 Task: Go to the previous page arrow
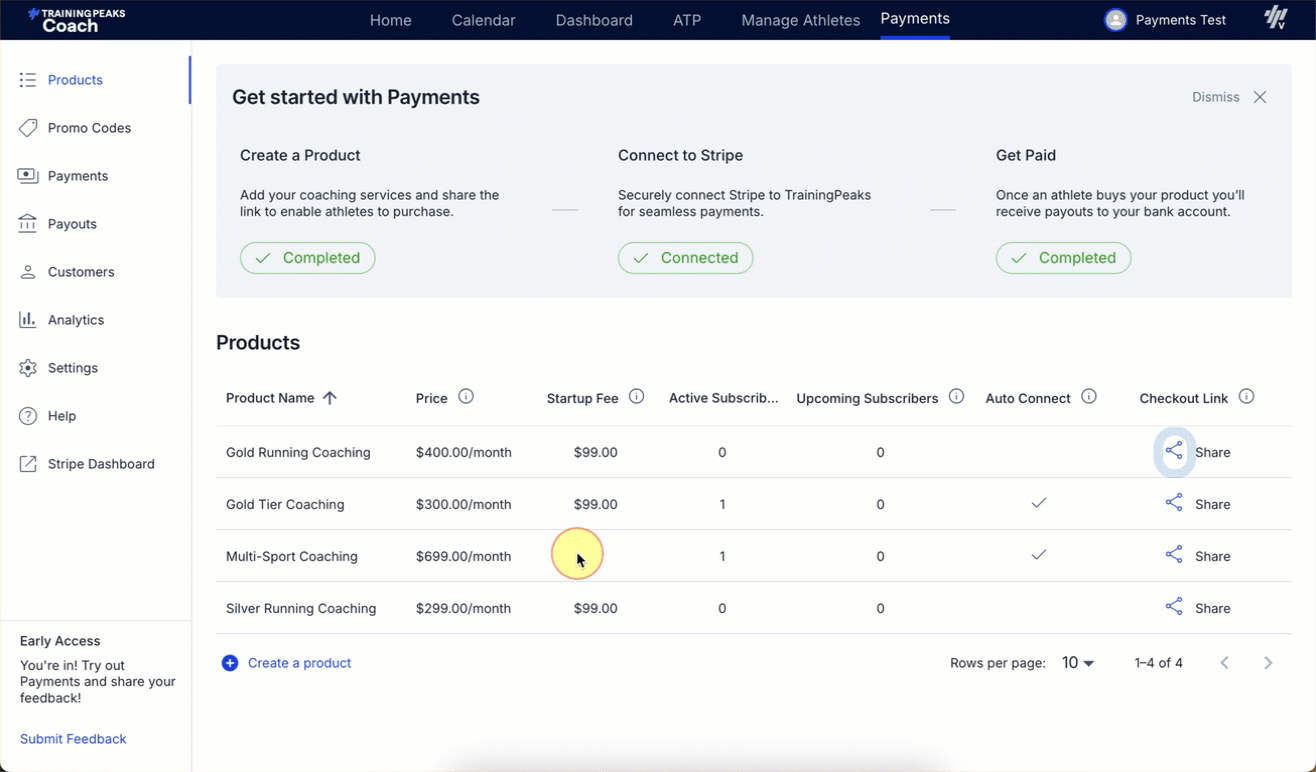1224,663
